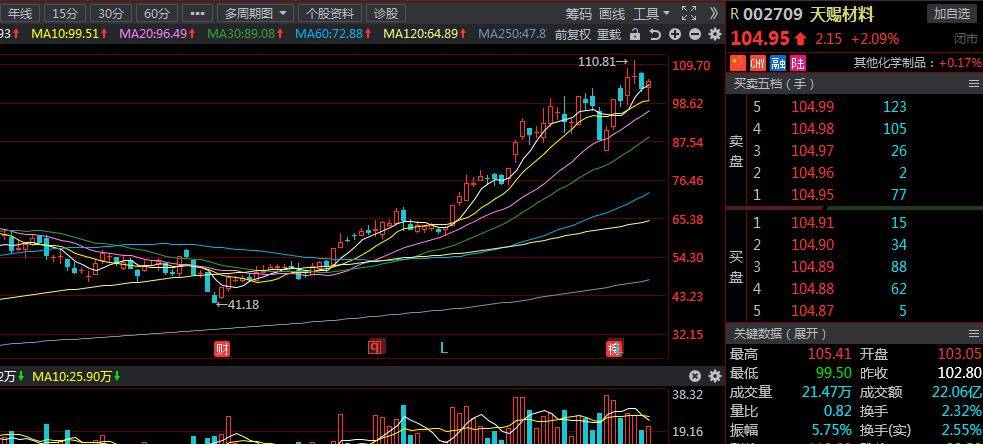Expand the 工具 tools dropdown
The height and width of the screenshot is (444, 983).
pyautogui.click(x=652, y=13)
